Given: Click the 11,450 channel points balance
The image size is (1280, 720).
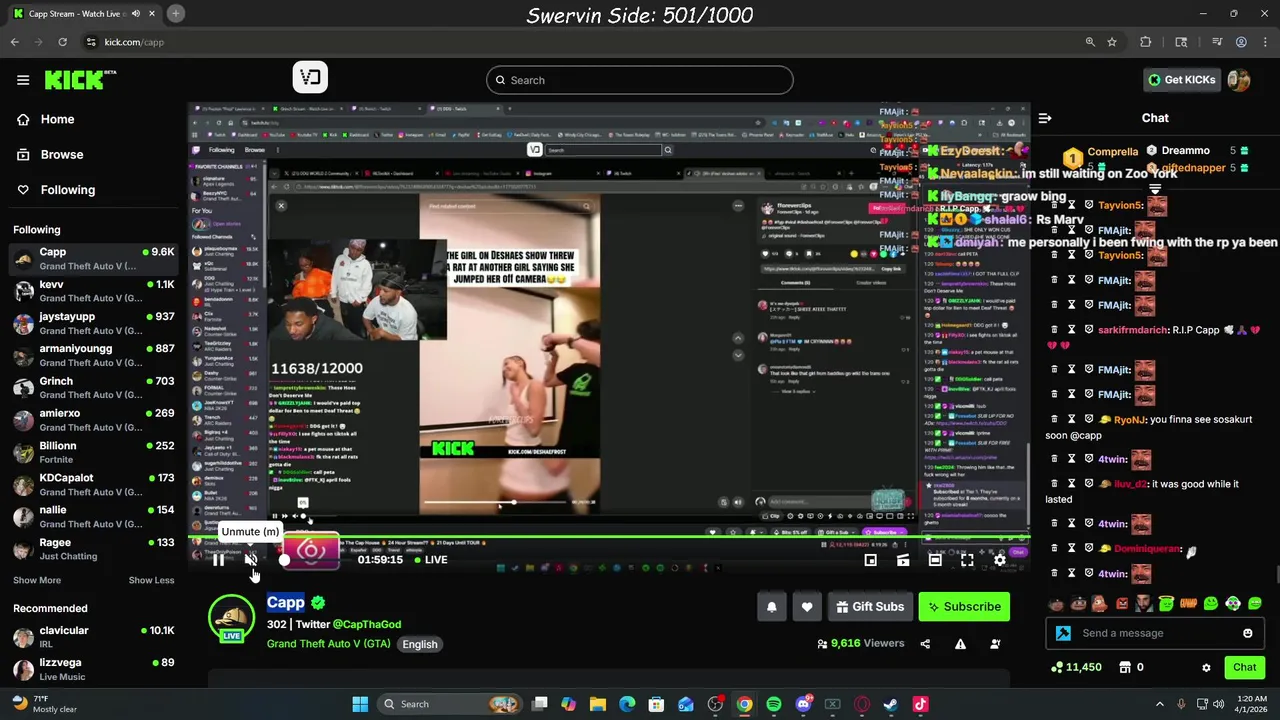Looking at the screenshot, I should coord(1076,667).
